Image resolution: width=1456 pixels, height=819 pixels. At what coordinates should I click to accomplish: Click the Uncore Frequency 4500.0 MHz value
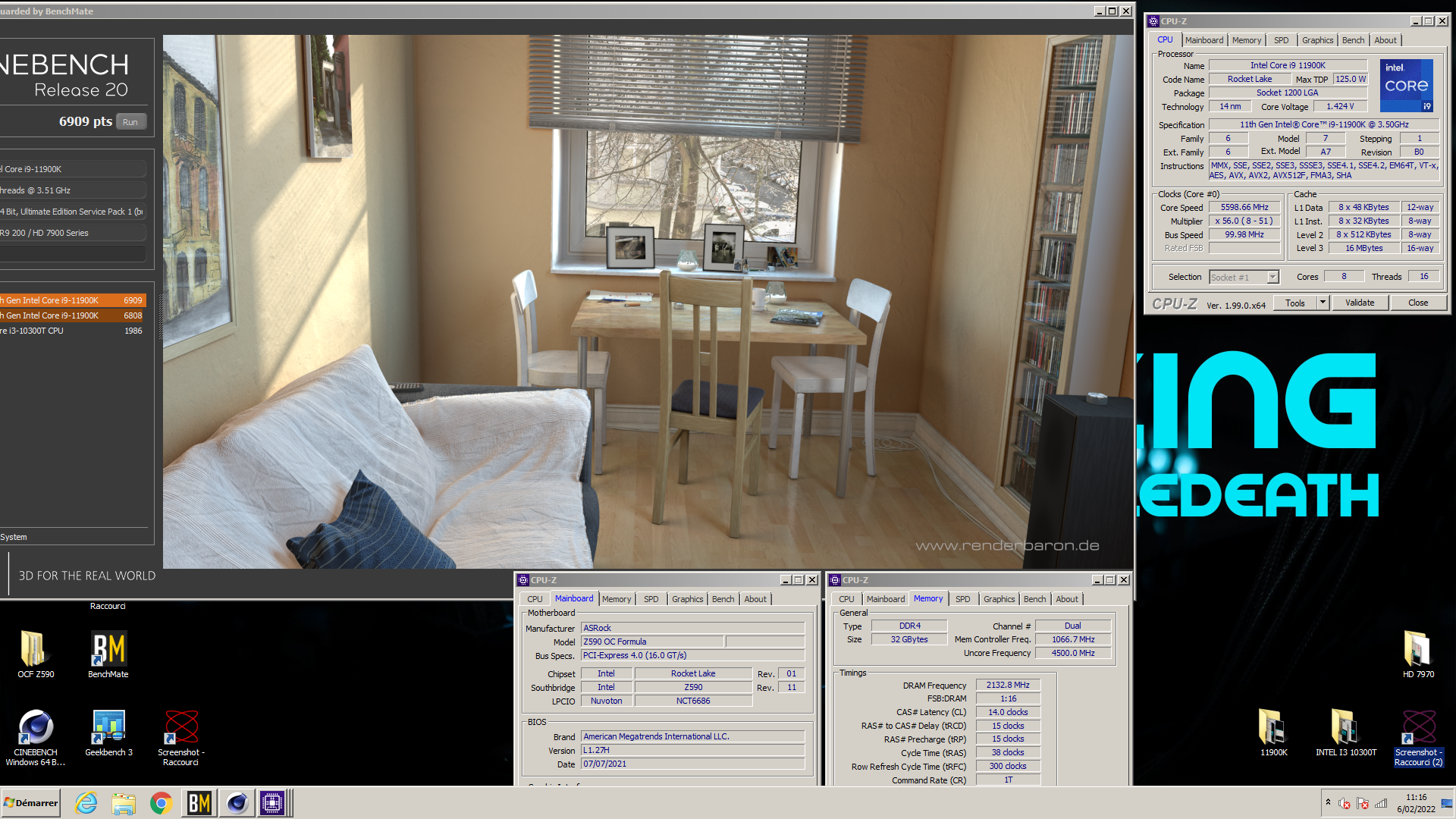(x=1073, y=654)
